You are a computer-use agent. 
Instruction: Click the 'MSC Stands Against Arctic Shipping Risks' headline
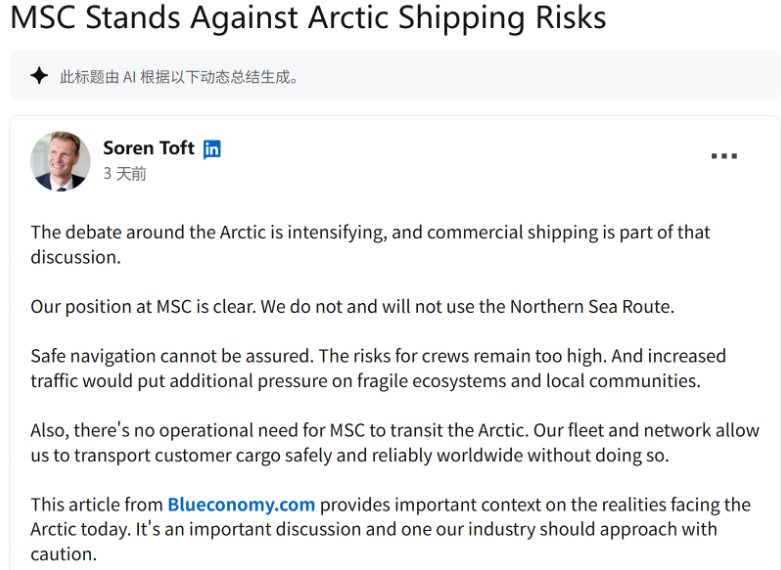tap(308, 18)
